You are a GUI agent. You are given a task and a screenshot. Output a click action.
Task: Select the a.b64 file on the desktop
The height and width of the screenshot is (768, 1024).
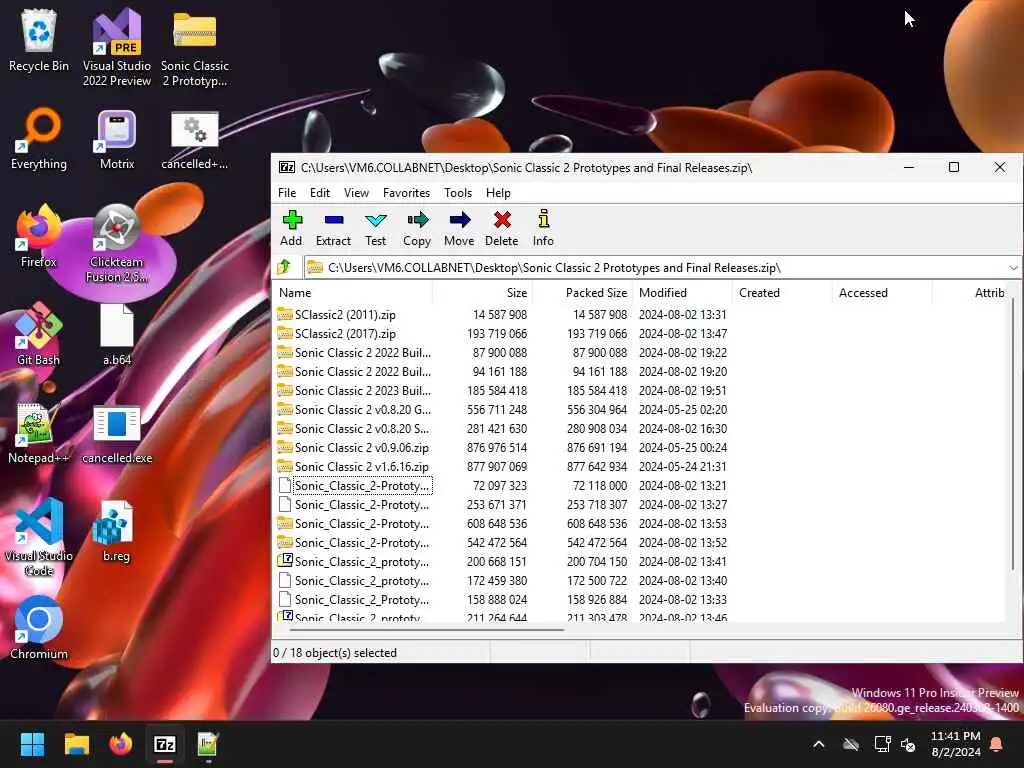click(x=117, y=334)
